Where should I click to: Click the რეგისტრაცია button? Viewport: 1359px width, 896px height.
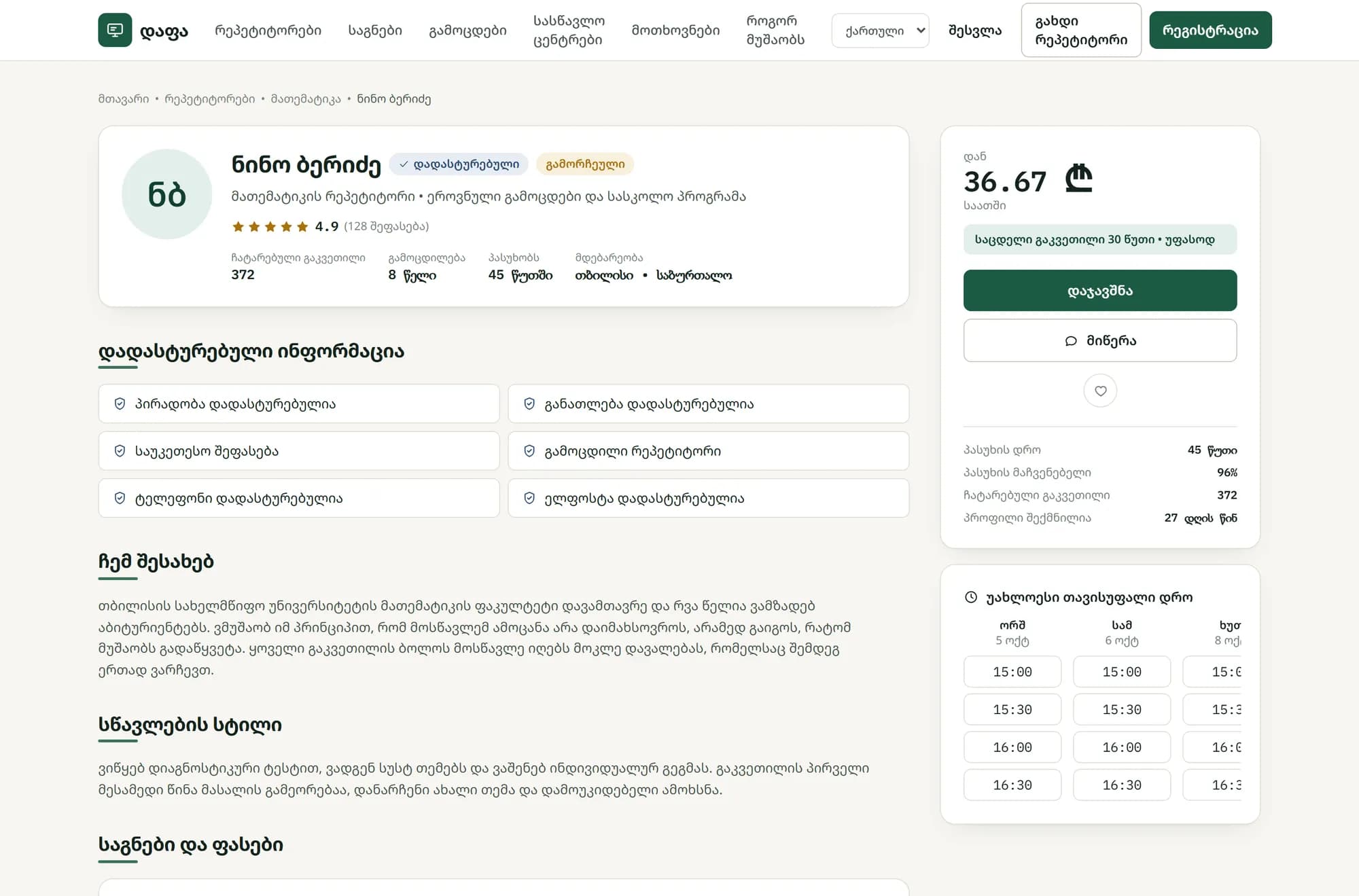pos(1210,30)
